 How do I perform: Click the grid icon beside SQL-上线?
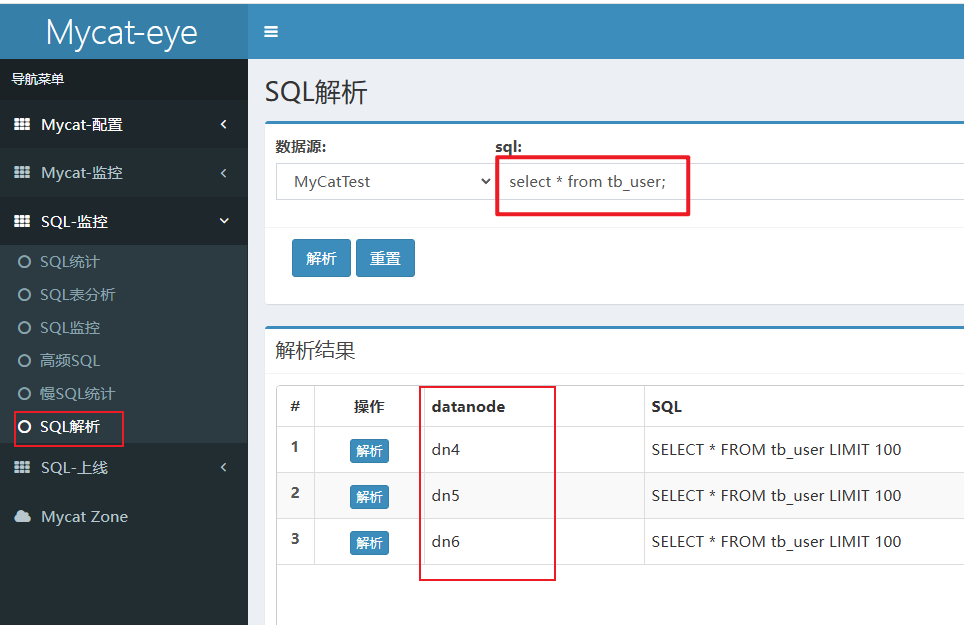[22, 468]
